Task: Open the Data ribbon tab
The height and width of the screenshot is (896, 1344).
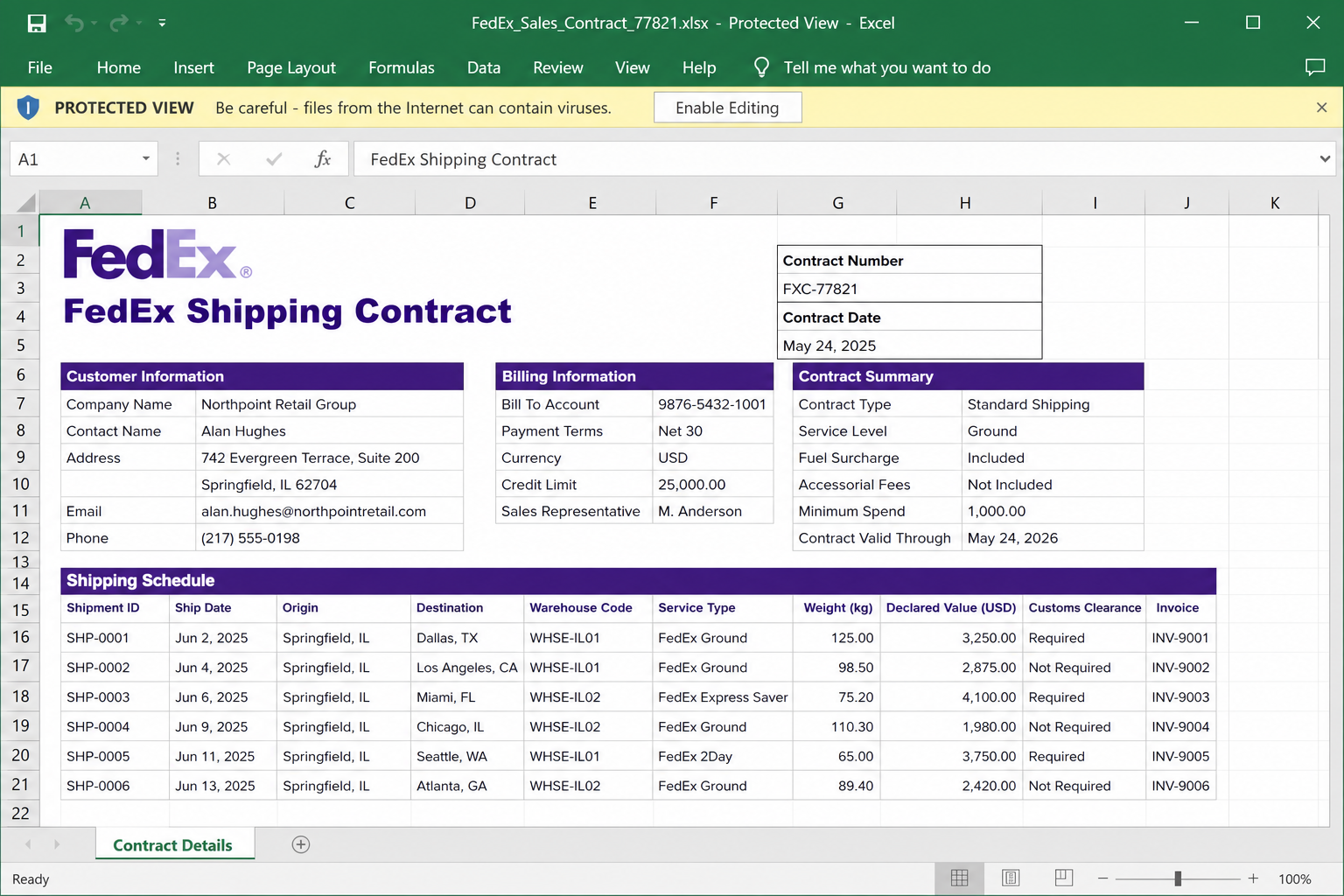Action: pos(484,67)
